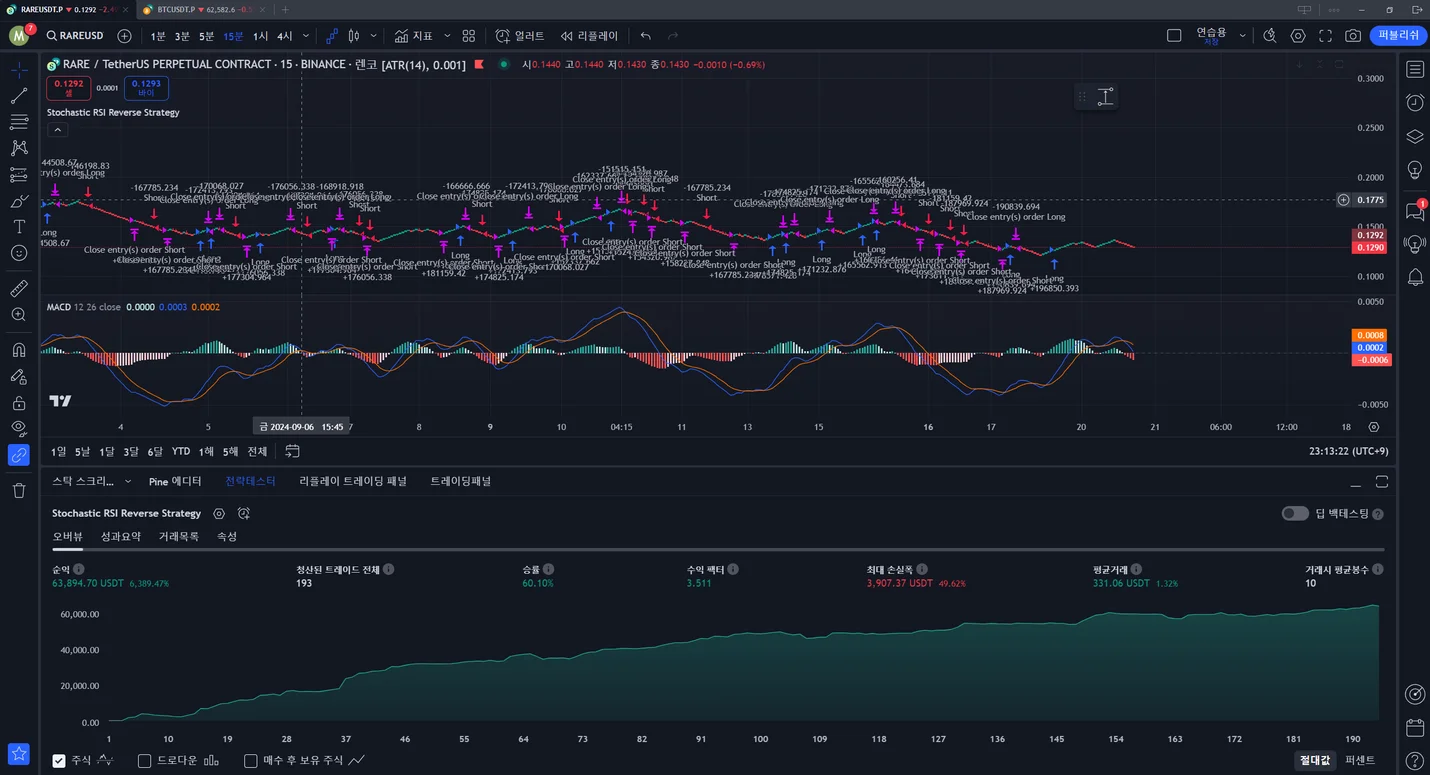This screenshot has width=1430, height=775.
Task: Open the indicator templates grid icon
Action: 468,36
